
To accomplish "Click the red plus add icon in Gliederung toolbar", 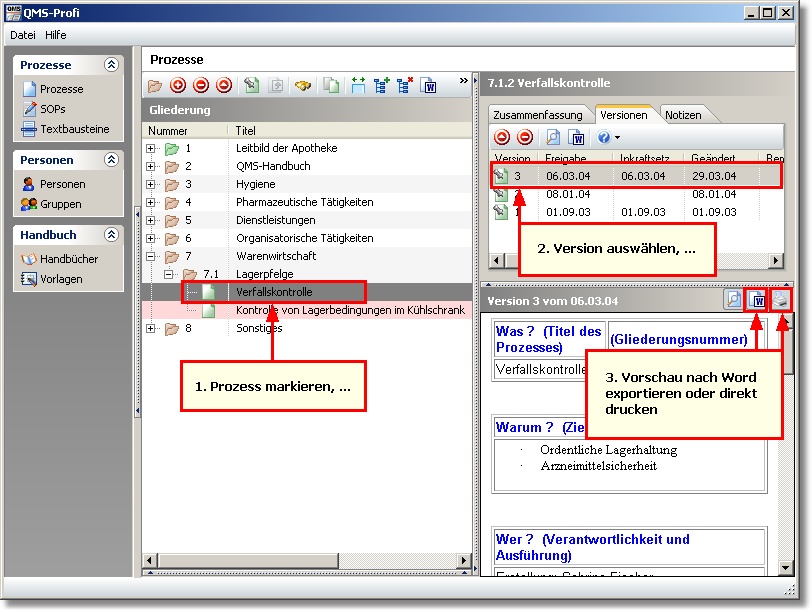I will 178,87.
